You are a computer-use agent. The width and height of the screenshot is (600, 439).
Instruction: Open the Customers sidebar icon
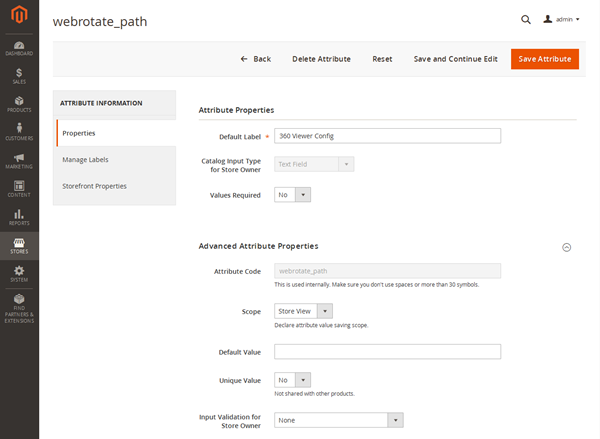pos(19,131)
